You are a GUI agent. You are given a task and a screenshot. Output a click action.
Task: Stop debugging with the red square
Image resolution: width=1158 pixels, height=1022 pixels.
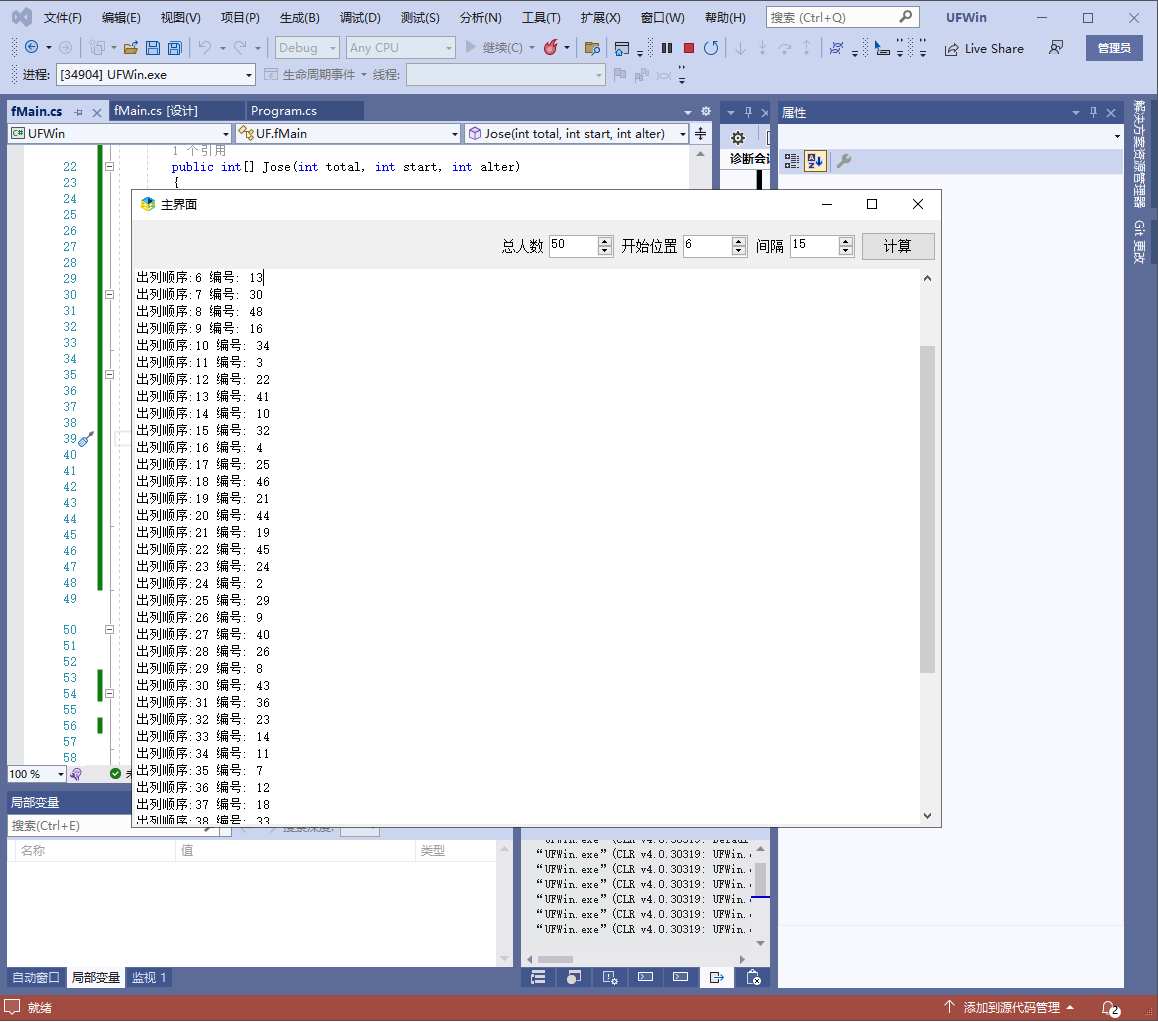(689, 48)
